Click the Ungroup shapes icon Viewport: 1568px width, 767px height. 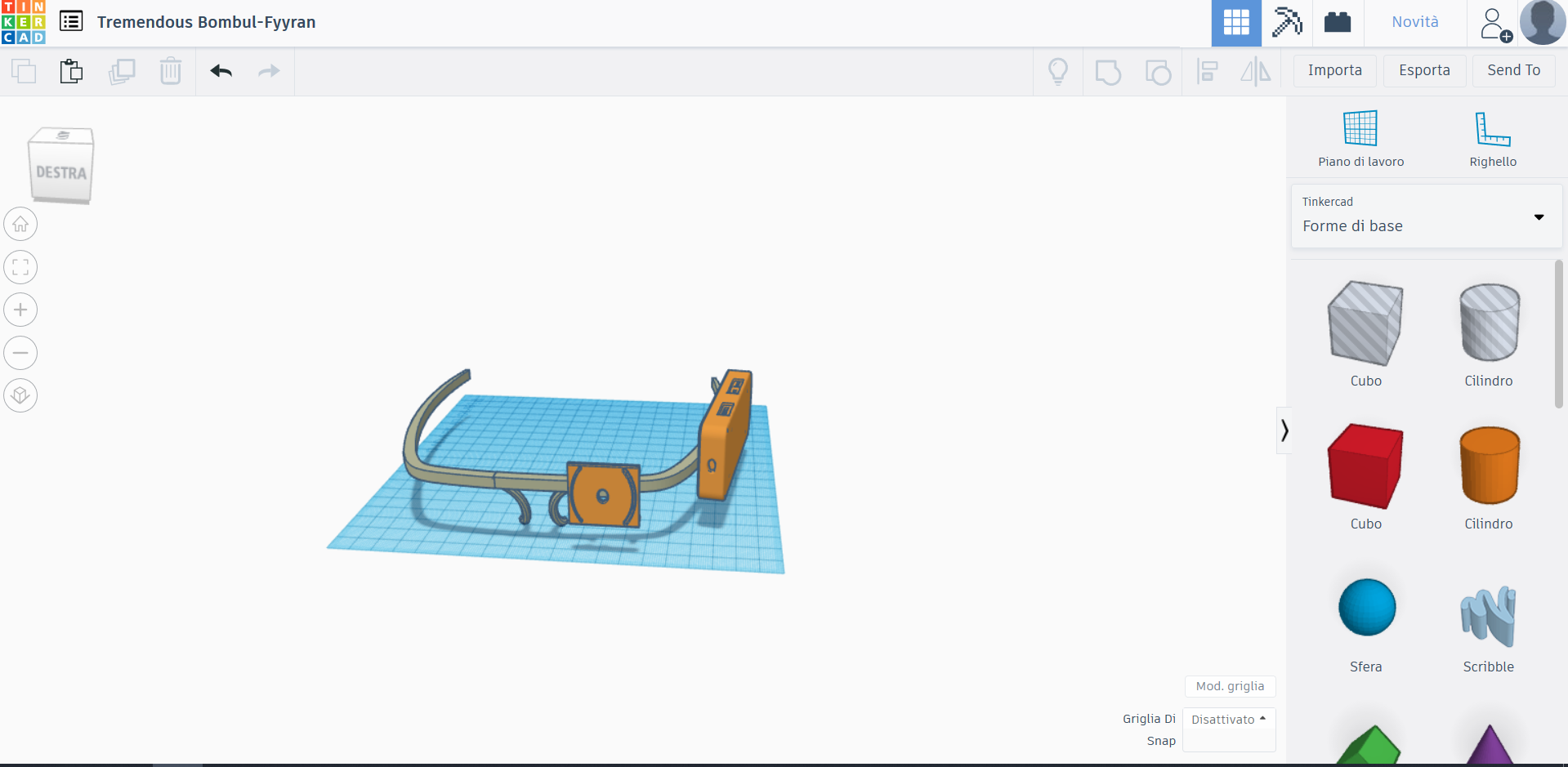pos(1158,72)
